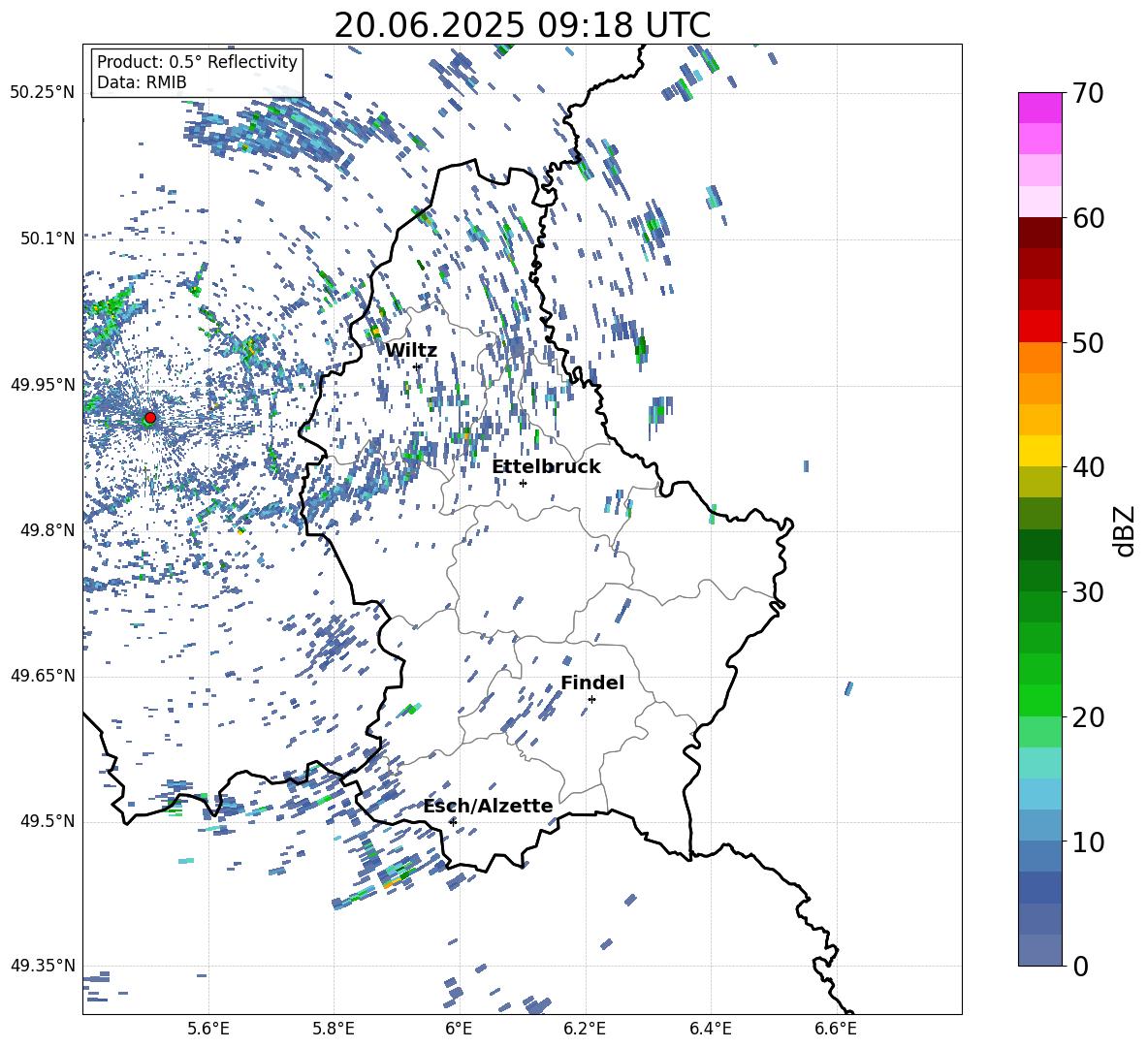Click the 50.1°N latitude label

pos(48,238)
